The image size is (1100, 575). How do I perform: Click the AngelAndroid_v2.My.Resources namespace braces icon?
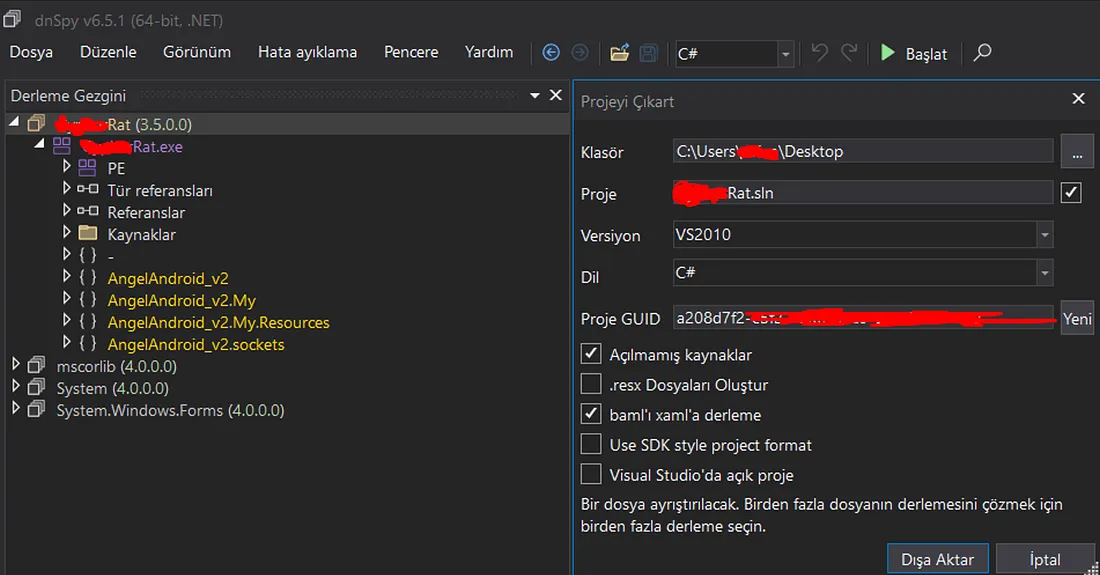[x=88, y=322]
